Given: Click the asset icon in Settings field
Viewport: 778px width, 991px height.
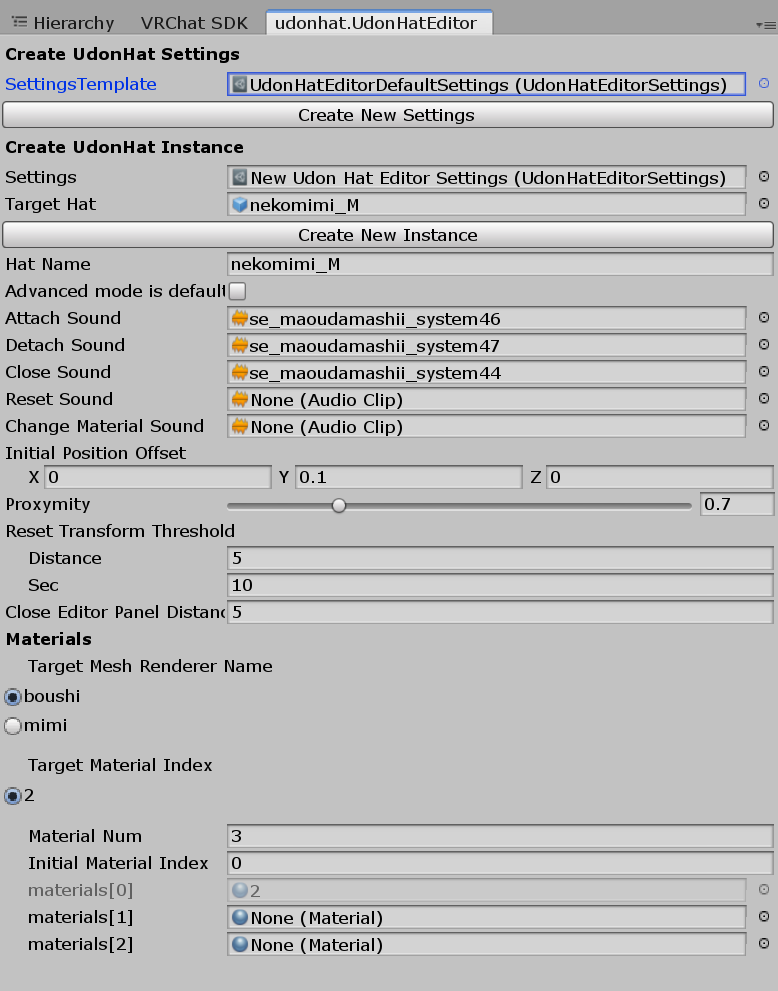Looking at the screenshot, I should pyautogui.click(x=240, y=178).
